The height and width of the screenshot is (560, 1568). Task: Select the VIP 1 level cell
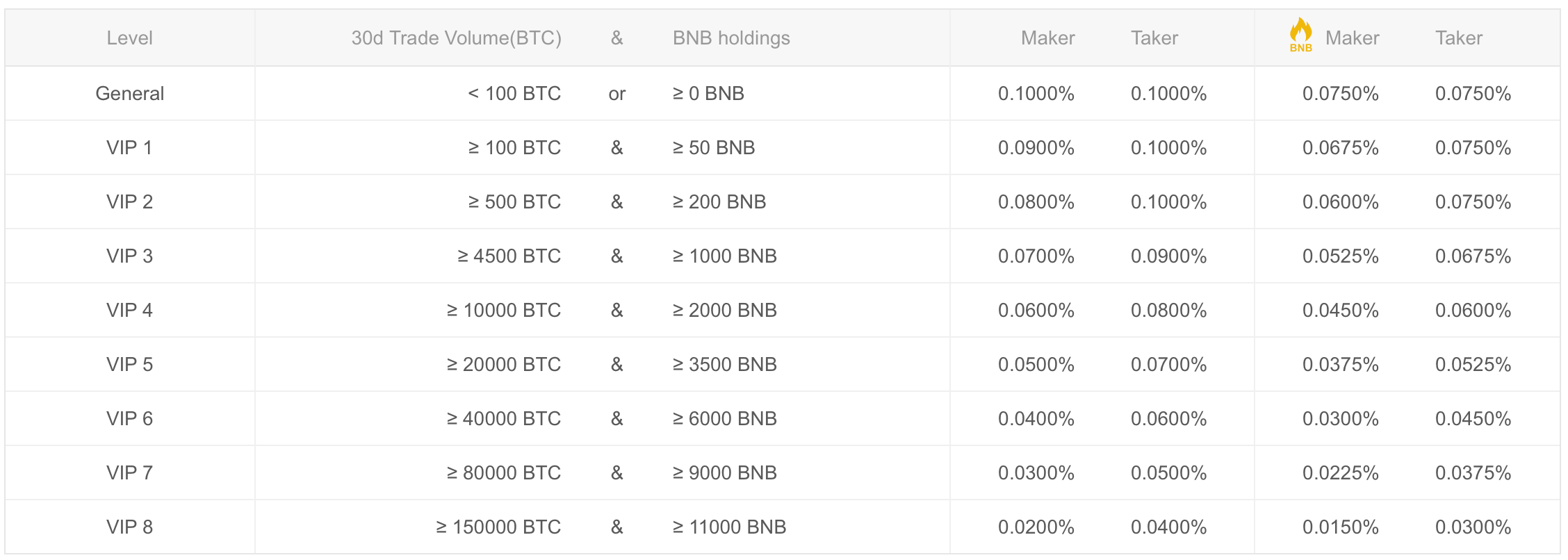pyautogui.click(x=129, y=148)
